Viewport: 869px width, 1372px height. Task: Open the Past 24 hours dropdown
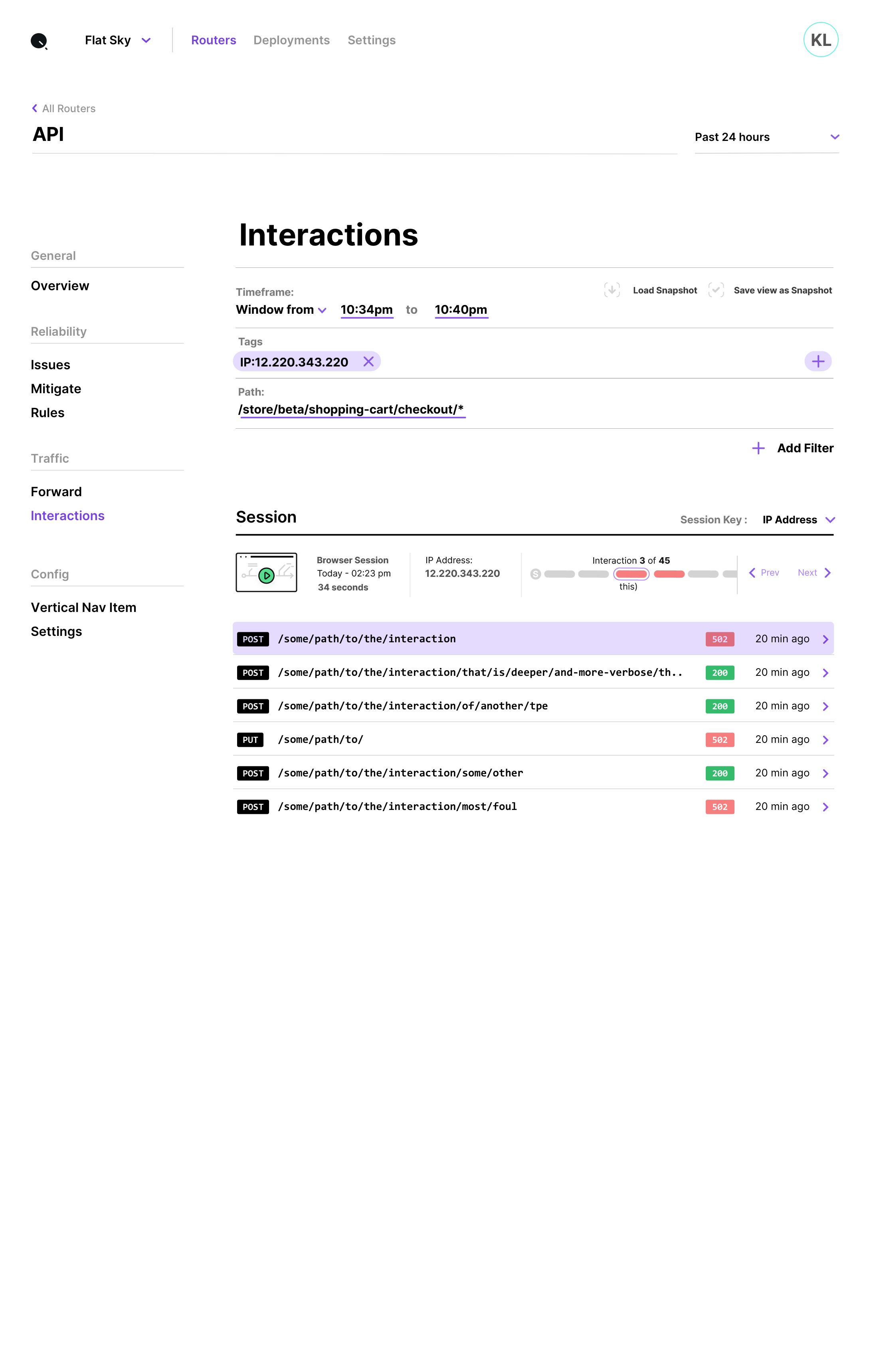(x=766, y=137)
